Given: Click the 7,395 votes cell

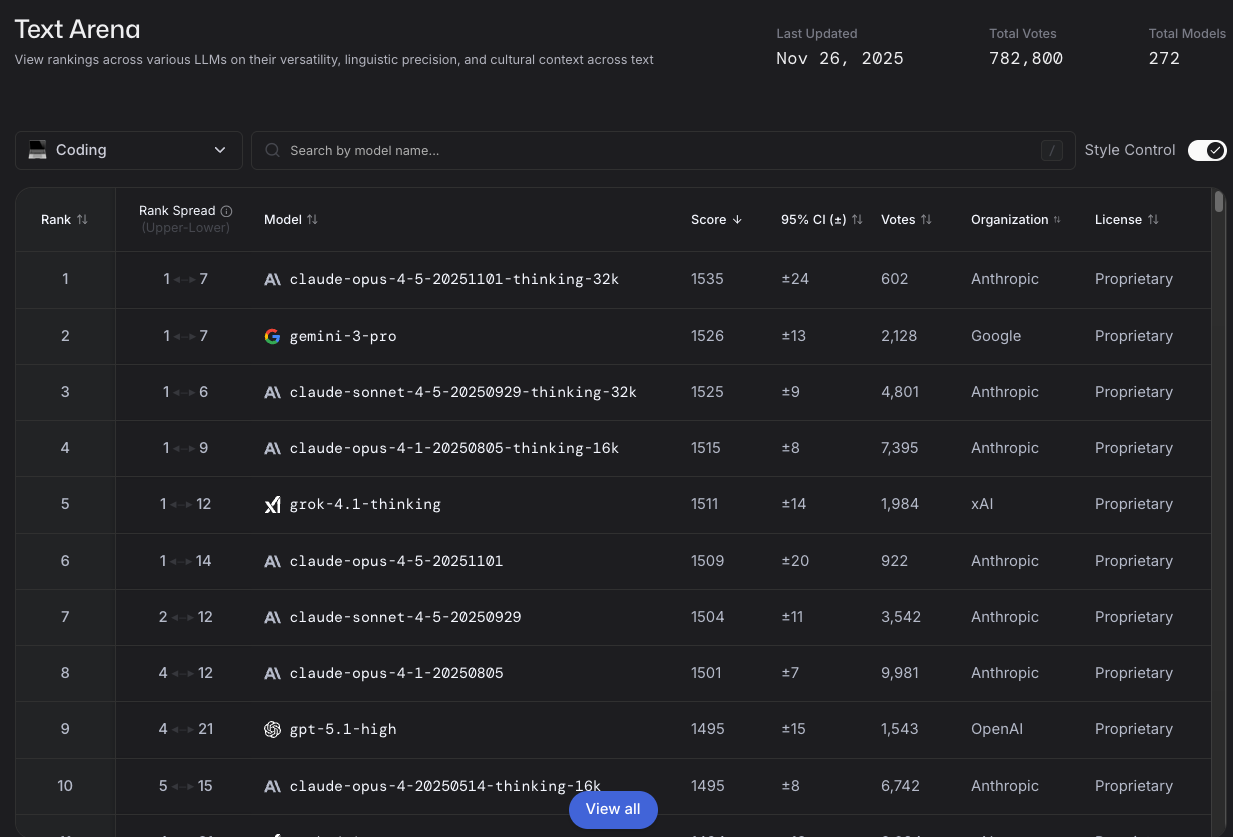Looking at the screenshot, I should click(x=900, y=448).
